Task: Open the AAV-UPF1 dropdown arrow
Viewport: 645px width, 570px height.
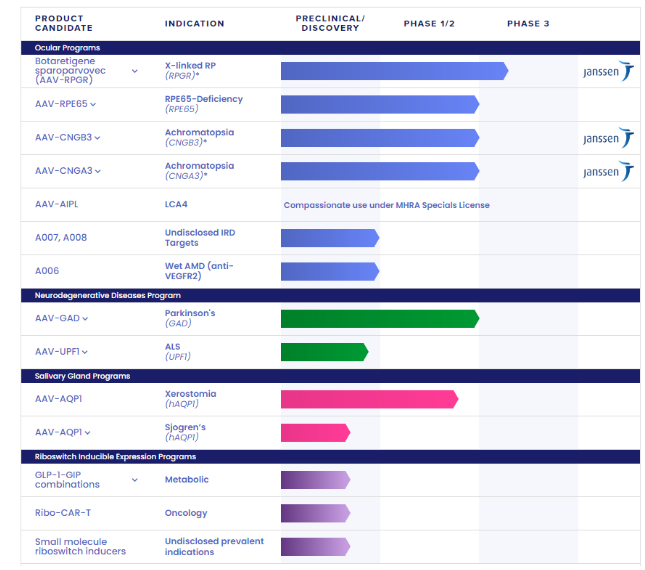Action: (85, 352)
